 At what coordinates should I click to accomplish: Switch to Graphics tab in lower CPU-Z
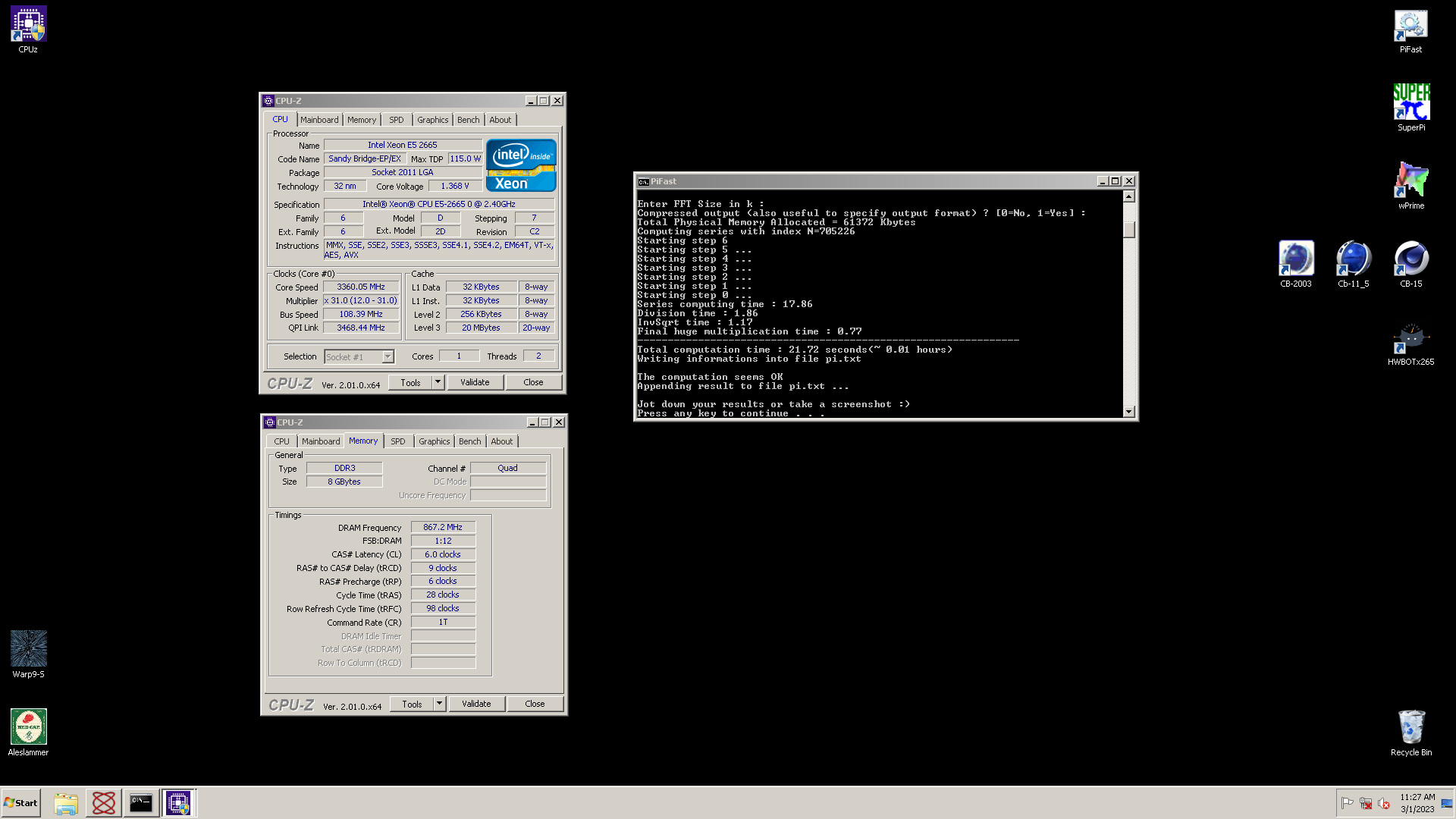point(434,441)
